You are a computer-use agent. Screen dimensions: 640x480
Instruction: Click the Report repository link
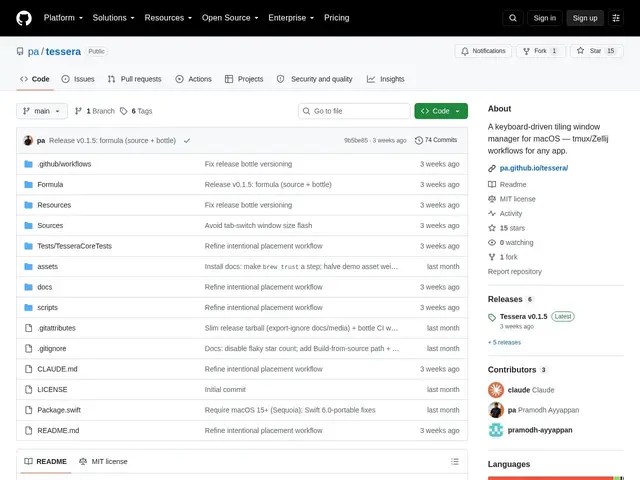coord(514,272)
